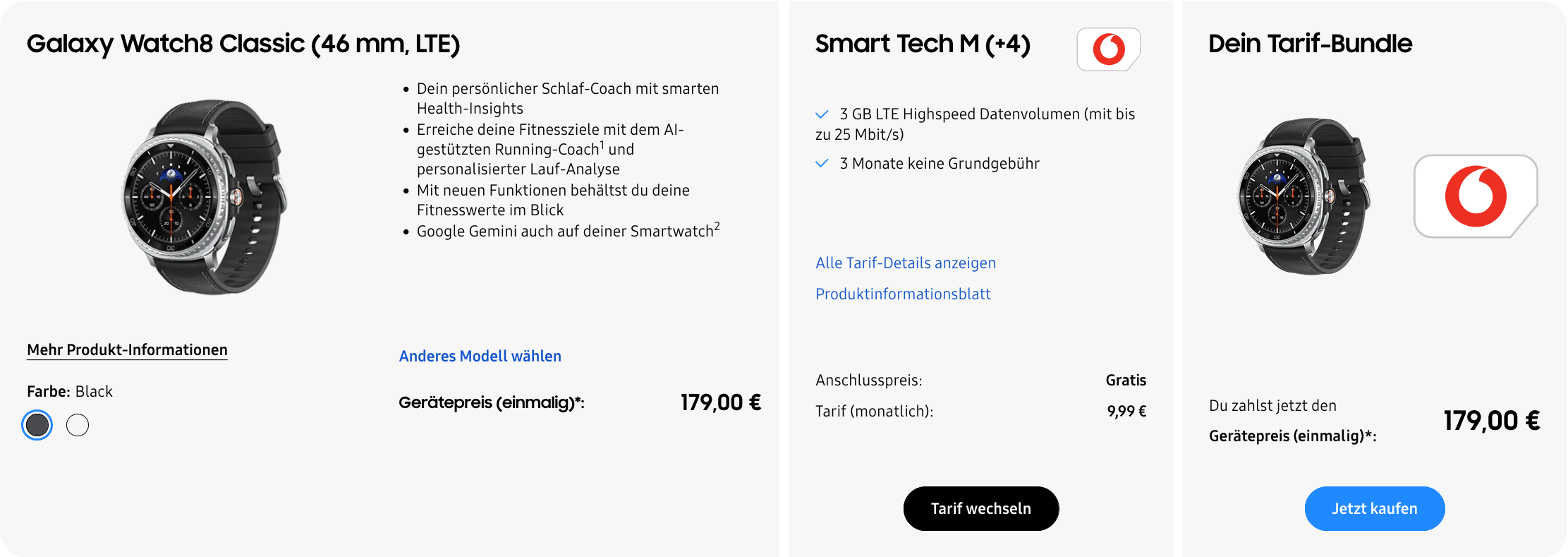The height and width of the screenshot is (557, 1568).
Task: Click the Smart Tech M (+4) title
Action: coord(923,44)
